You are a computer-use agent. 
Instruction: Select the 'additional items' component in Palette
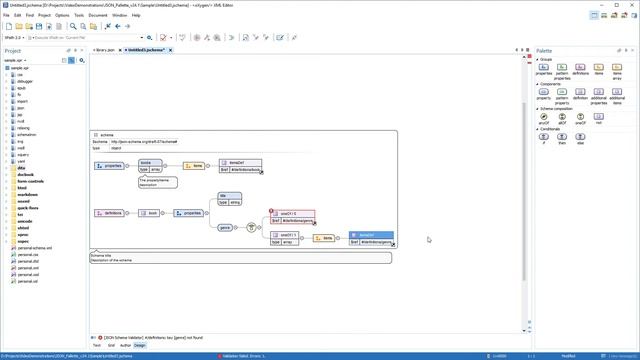click(x=617, y=97)
